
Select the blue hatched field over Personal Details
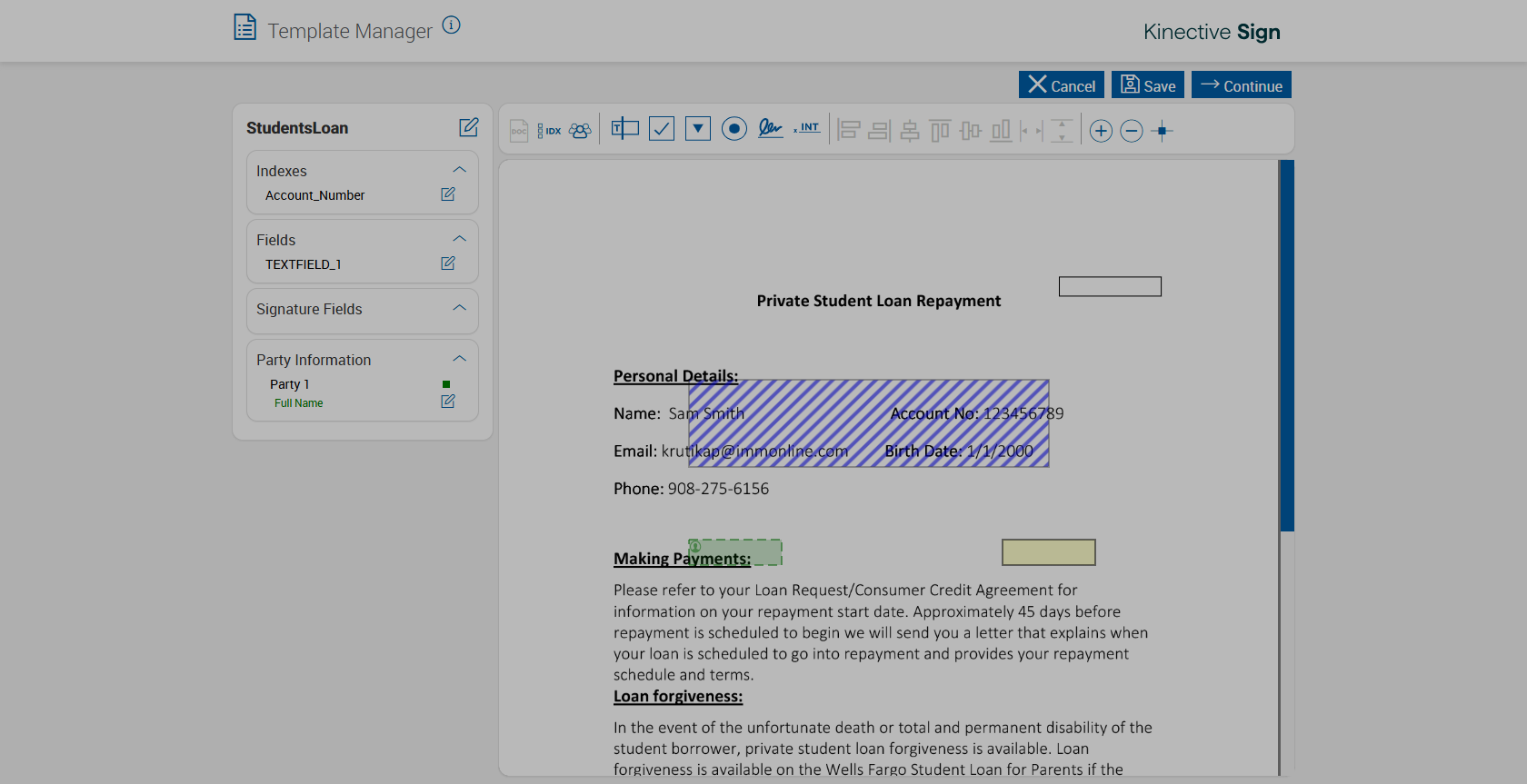[869, 423]
